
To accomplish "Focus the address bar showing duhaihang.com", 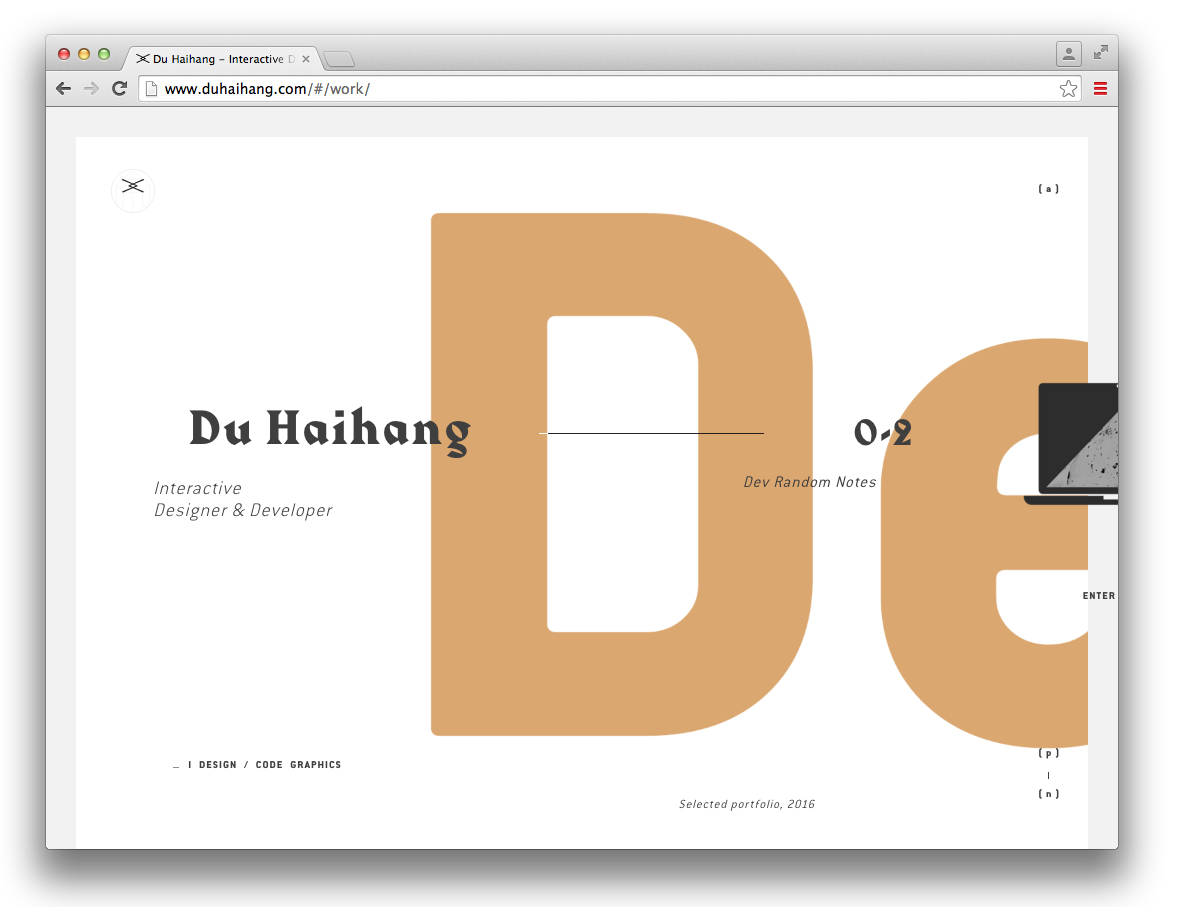I will 600,89.
